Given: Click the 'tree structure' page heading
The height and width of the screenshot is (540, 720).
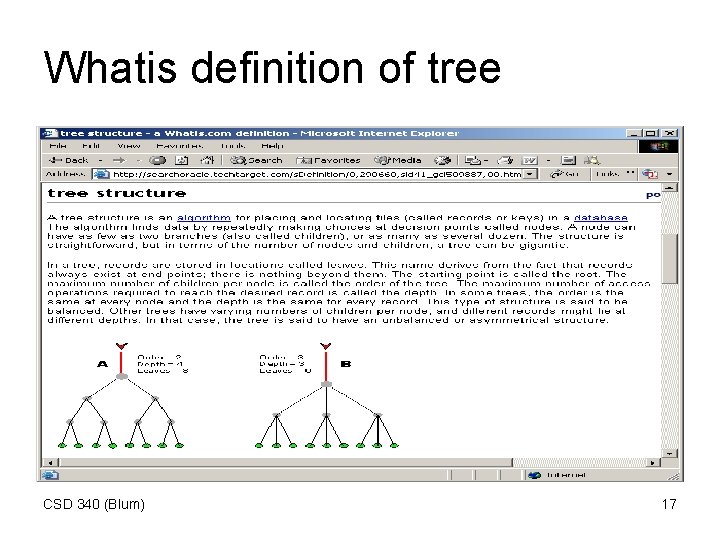Looking at the screenshot, I should (x=117, y=193).
